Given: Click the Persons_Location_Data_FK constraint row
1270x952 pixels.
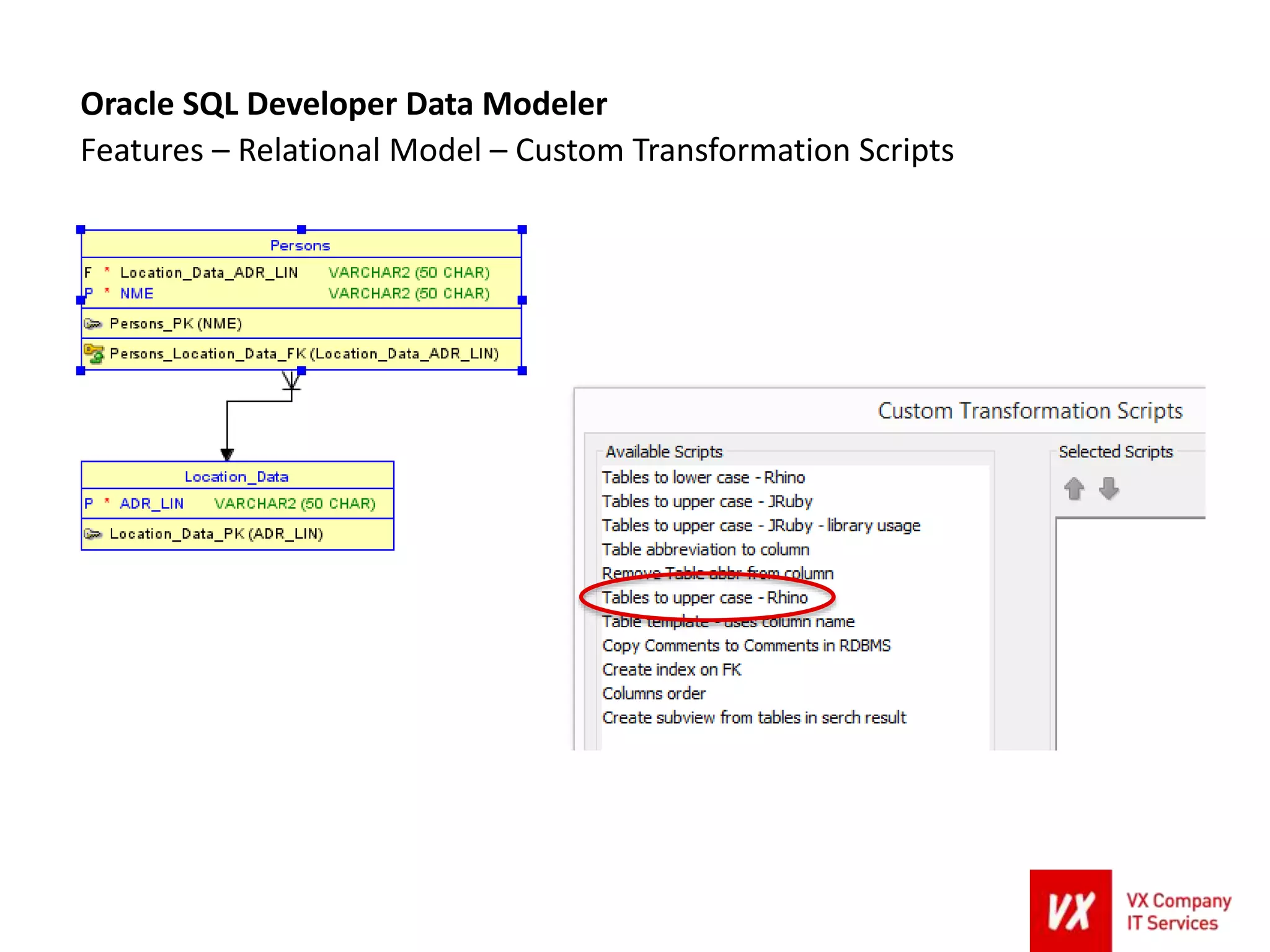Looking at the screenshot, I should [x=301, y=354].
